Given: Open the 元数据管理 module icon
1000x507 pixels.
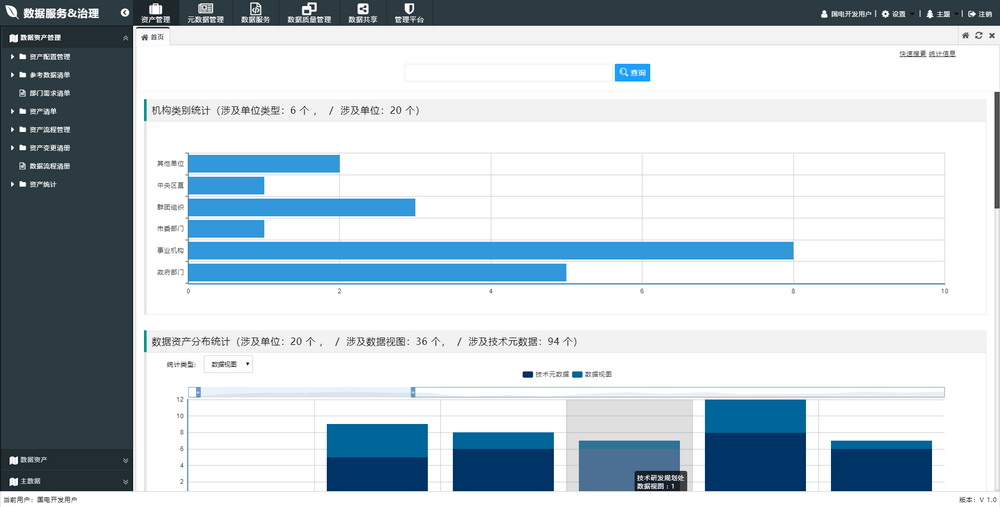Looking at the screenshot, I should pyautogui.click(x=205, y=9).
